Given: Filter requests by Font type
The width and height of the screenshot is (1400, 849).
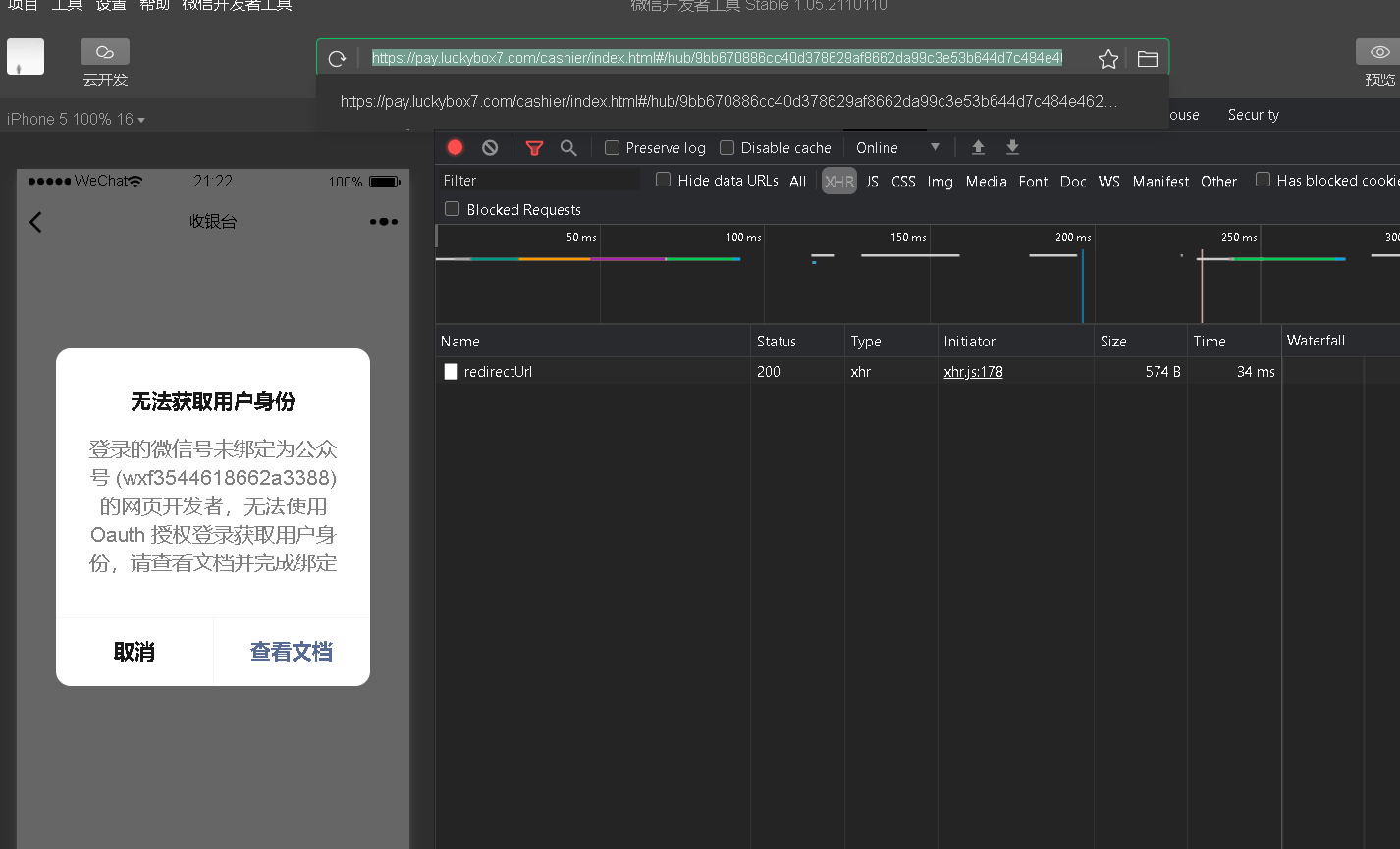Looking at the screenshot, I should (x=1033, y=182).
